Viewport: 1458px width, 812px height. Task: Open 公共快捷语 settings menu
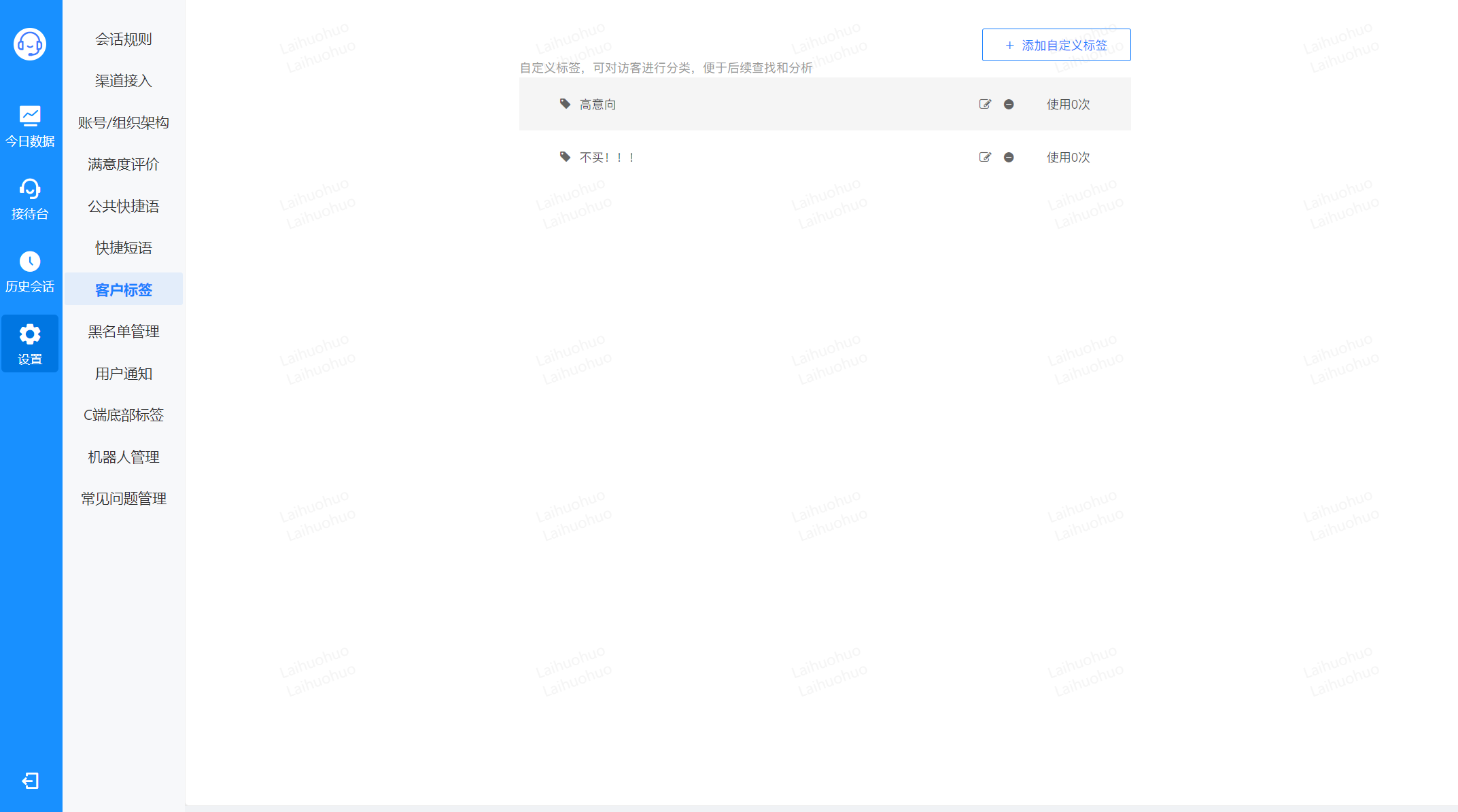123,207
